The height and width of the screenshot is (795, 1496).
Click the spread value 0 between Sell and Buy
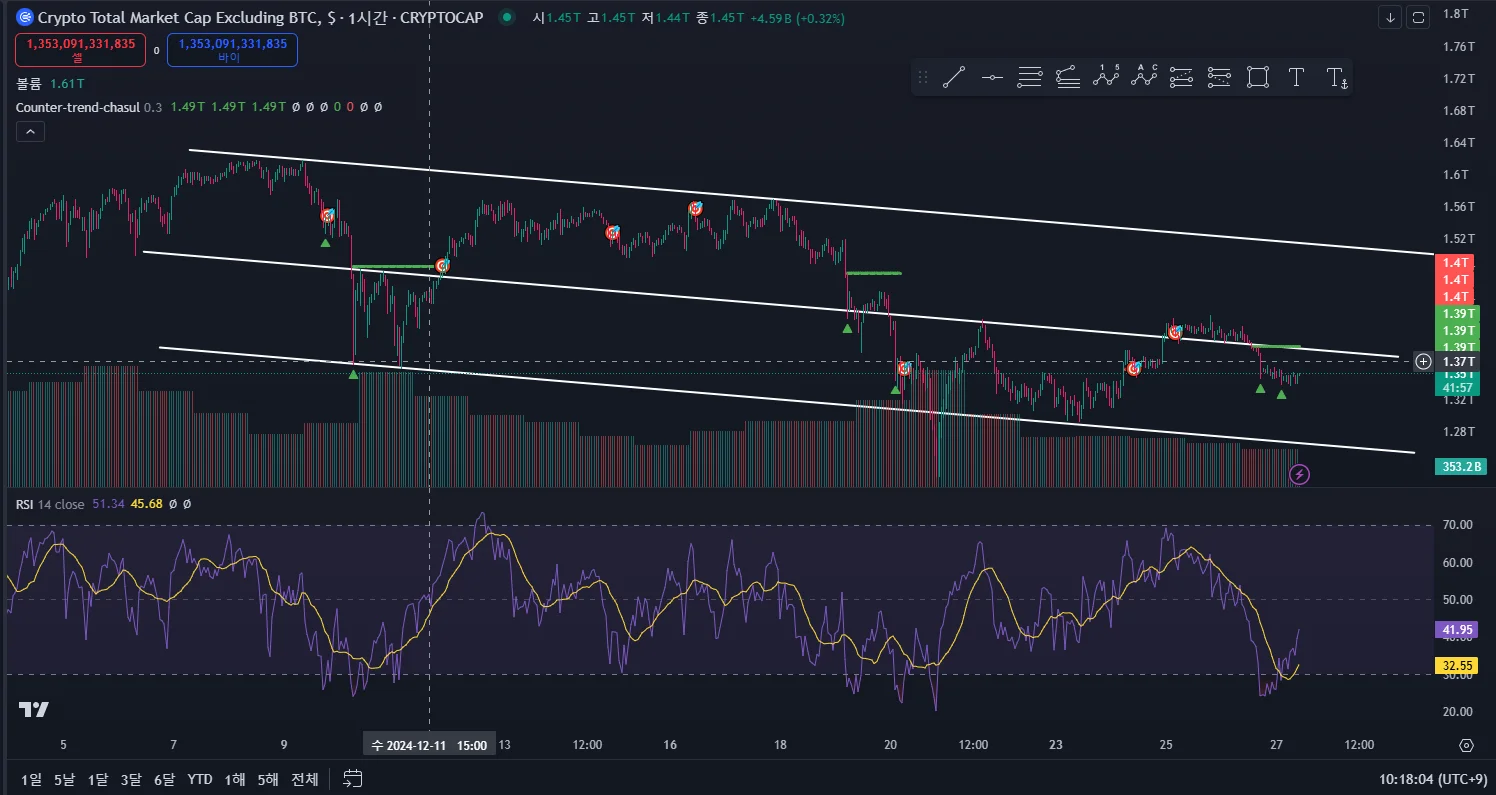(x=157, y=50)
